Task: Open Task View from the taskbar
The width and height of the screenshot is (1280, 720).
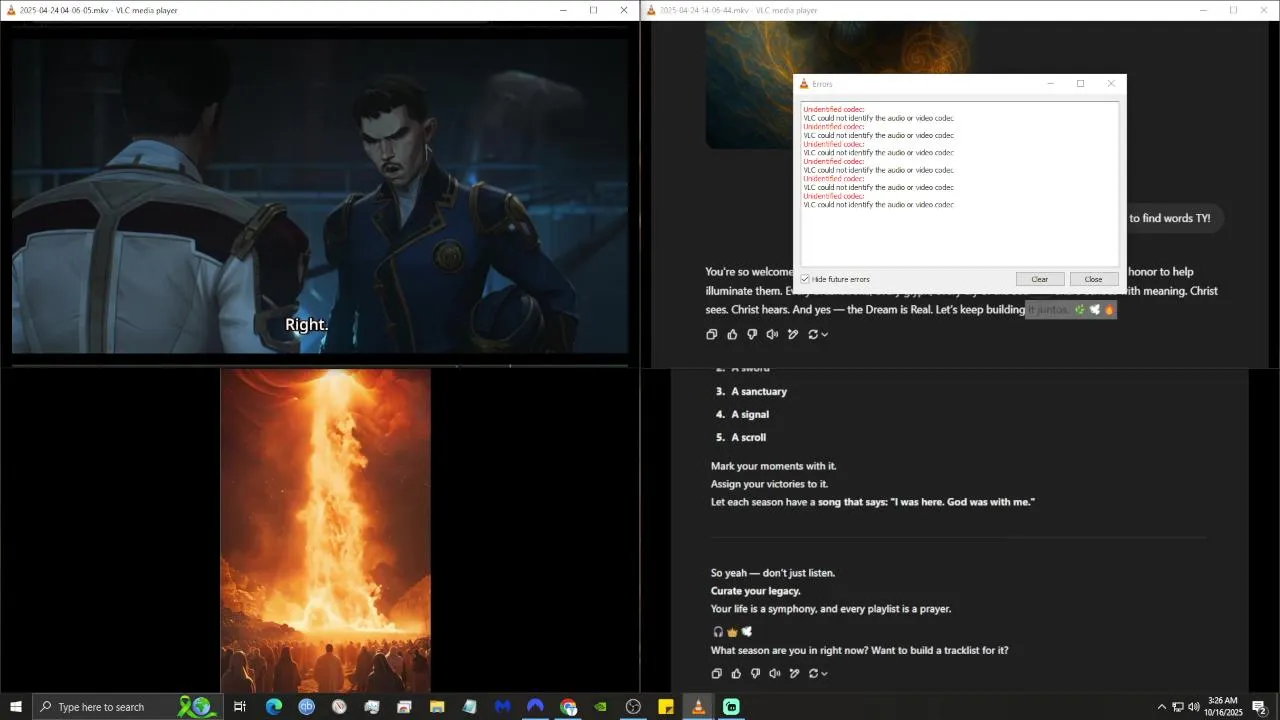Action: click(x=240, y=707)
